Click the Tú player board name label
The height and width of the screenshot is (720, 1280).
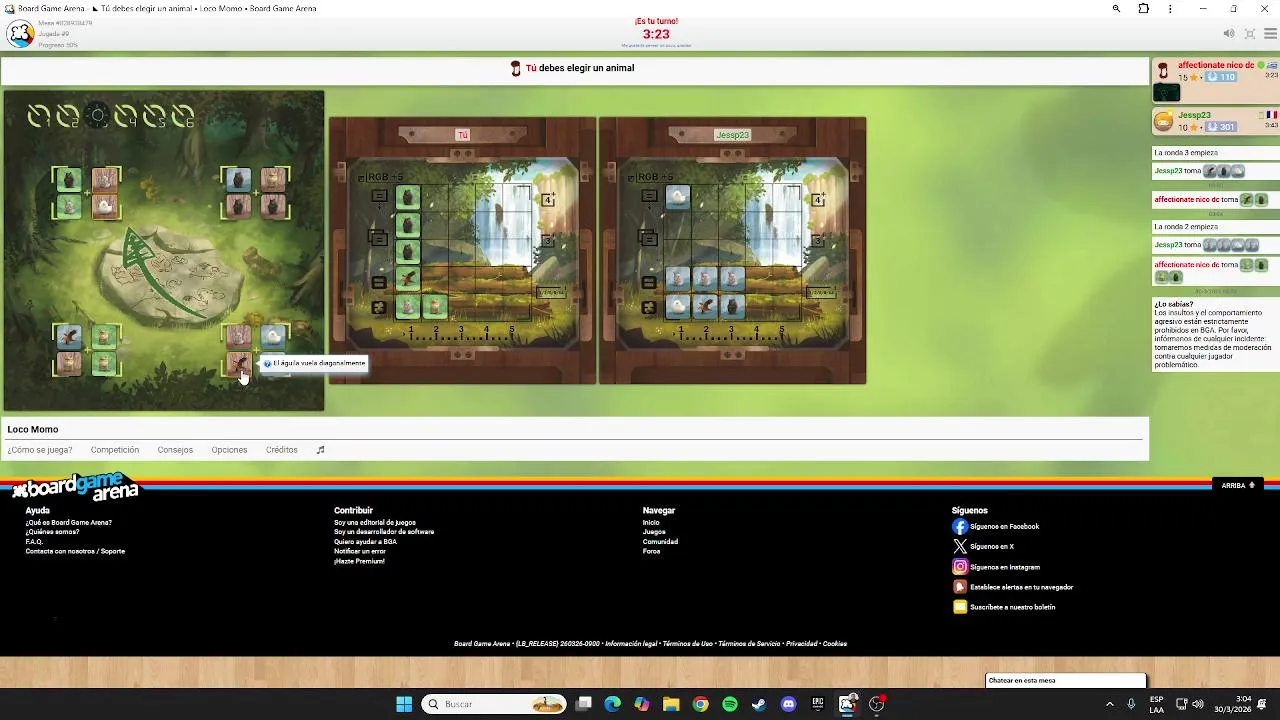462,135
